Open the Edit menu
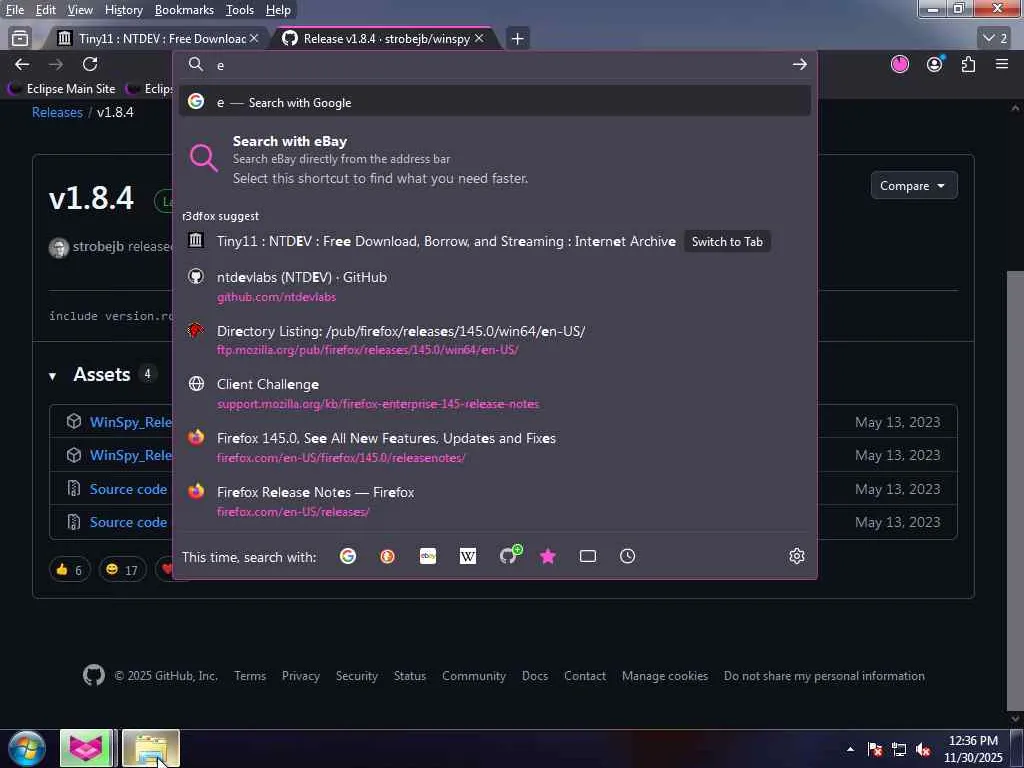1024x768 pixels. point(46,10)
